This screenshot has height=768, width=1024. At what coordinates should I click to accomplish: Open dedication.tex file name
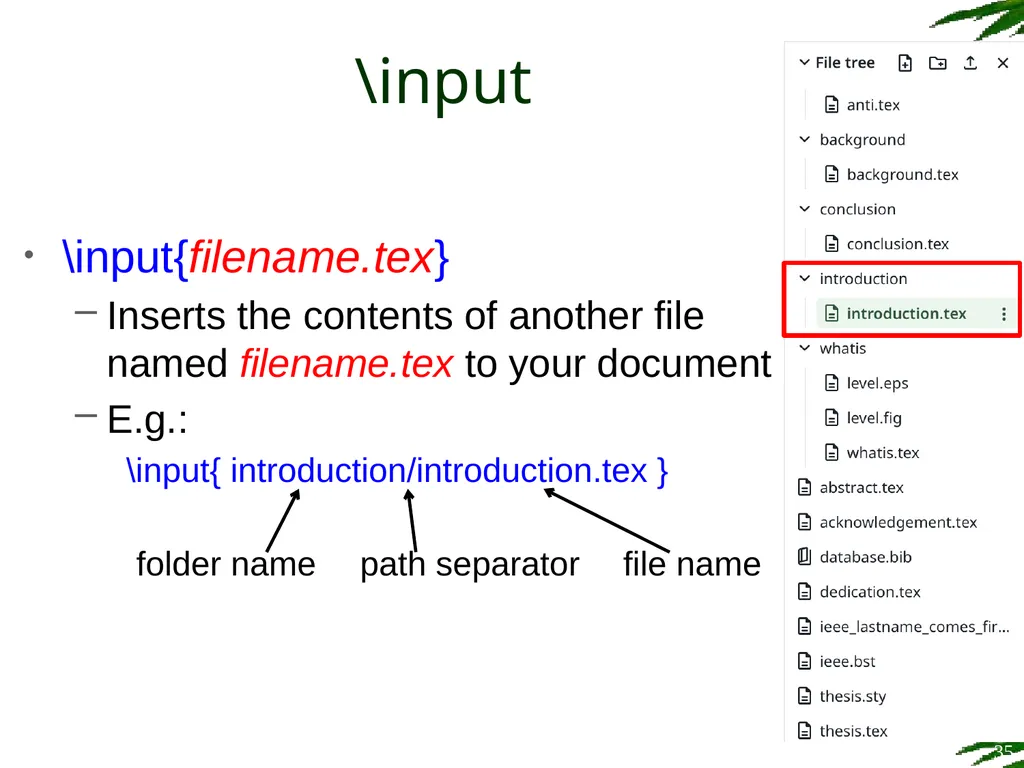[x=870, y=592]
